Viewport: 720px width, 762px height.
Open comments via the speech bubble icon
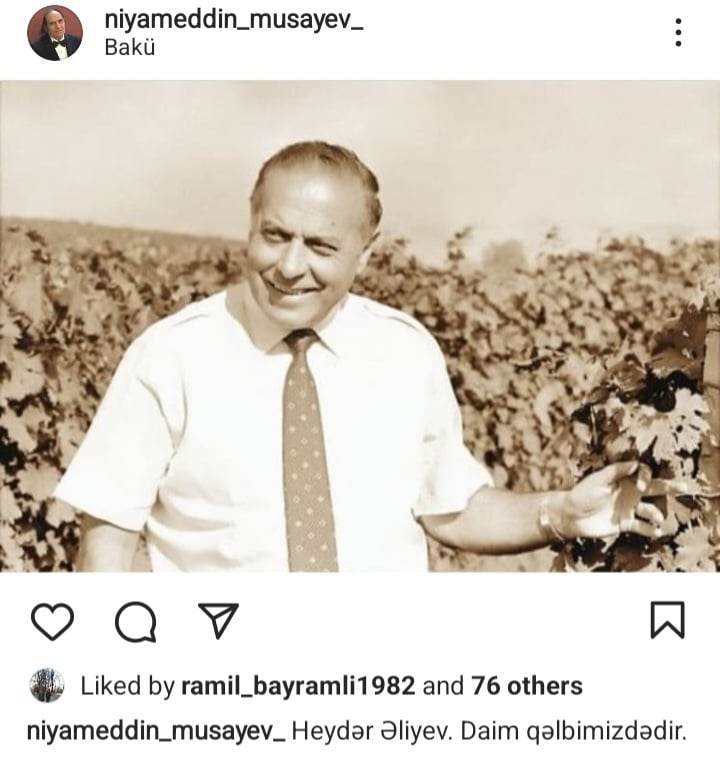click(136, 622)
